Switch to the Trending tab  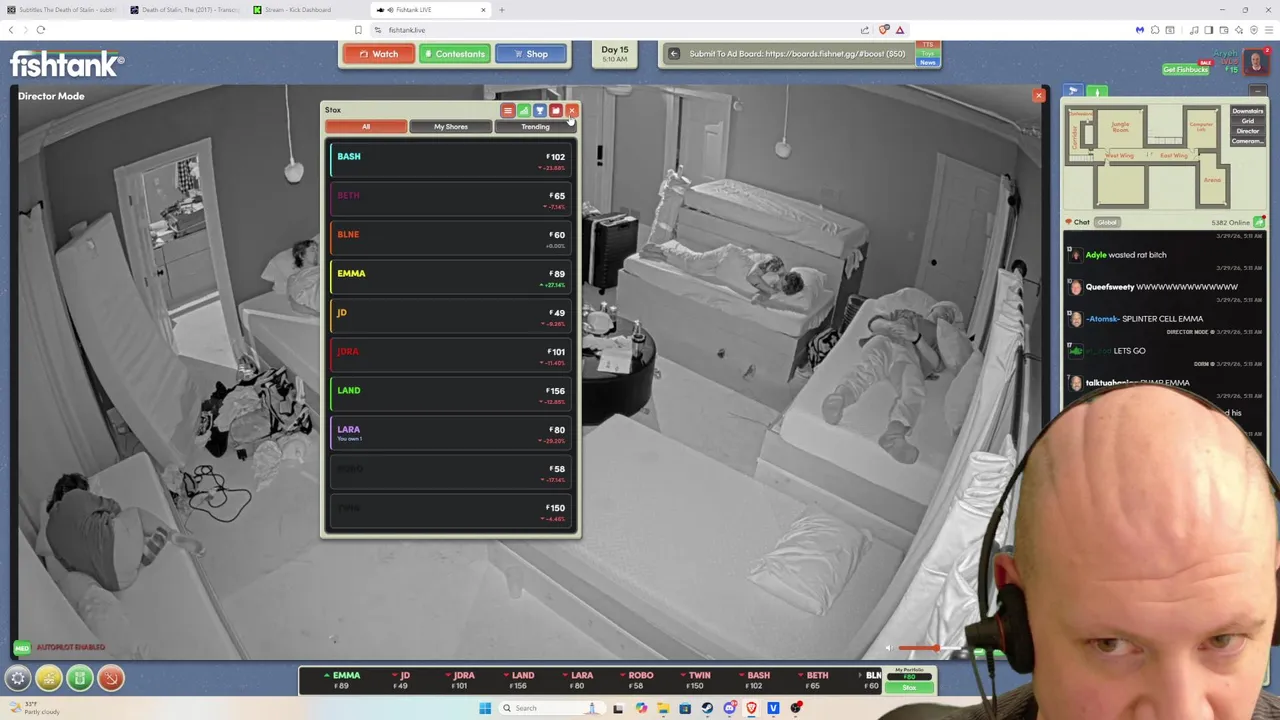[535, 127]
